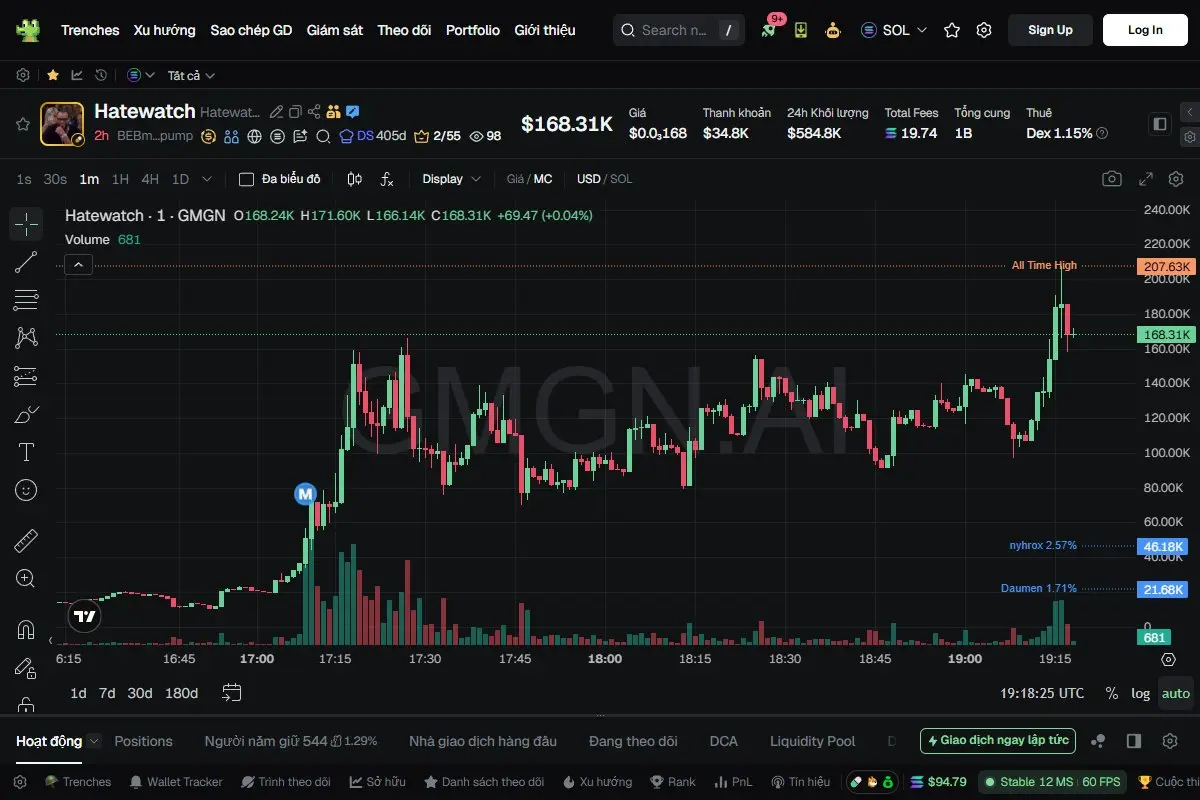Expand the Hoạt động tab dropdown
Image resolution: width=1200 pixels, height=800 pixels.
pos(94,741)
